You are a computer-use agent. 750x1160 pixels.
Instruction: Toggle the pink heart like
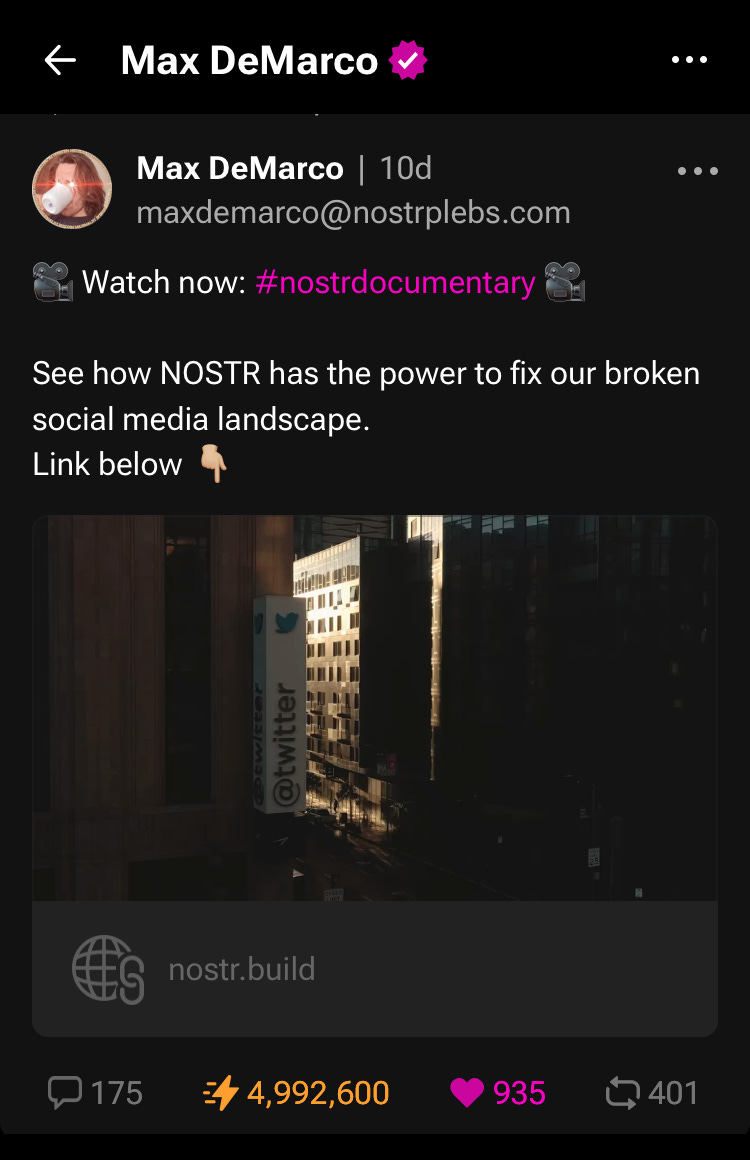[467, 1093]
